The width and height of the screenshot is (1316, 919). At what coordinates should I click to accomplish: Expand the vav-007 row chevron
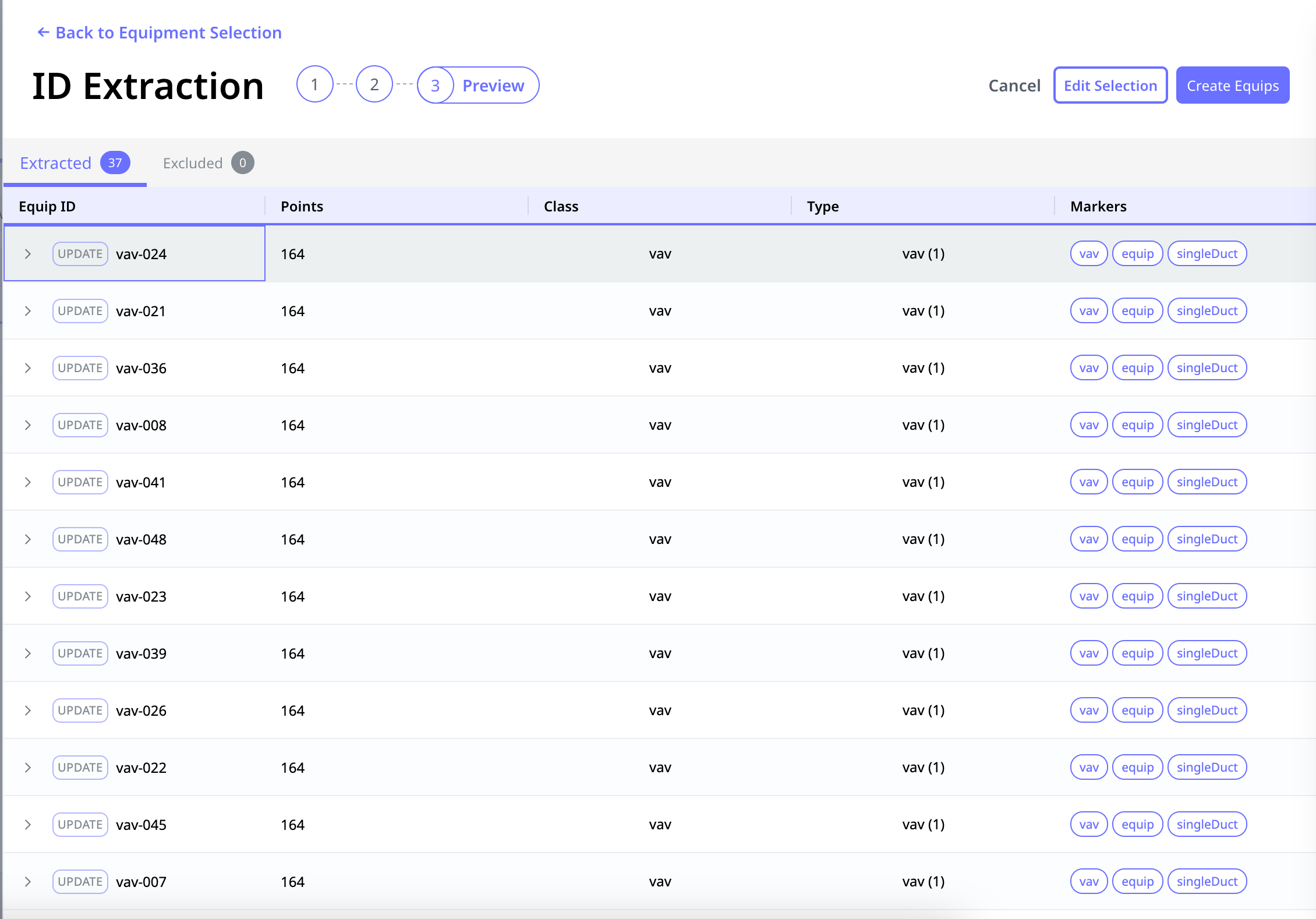27,882
